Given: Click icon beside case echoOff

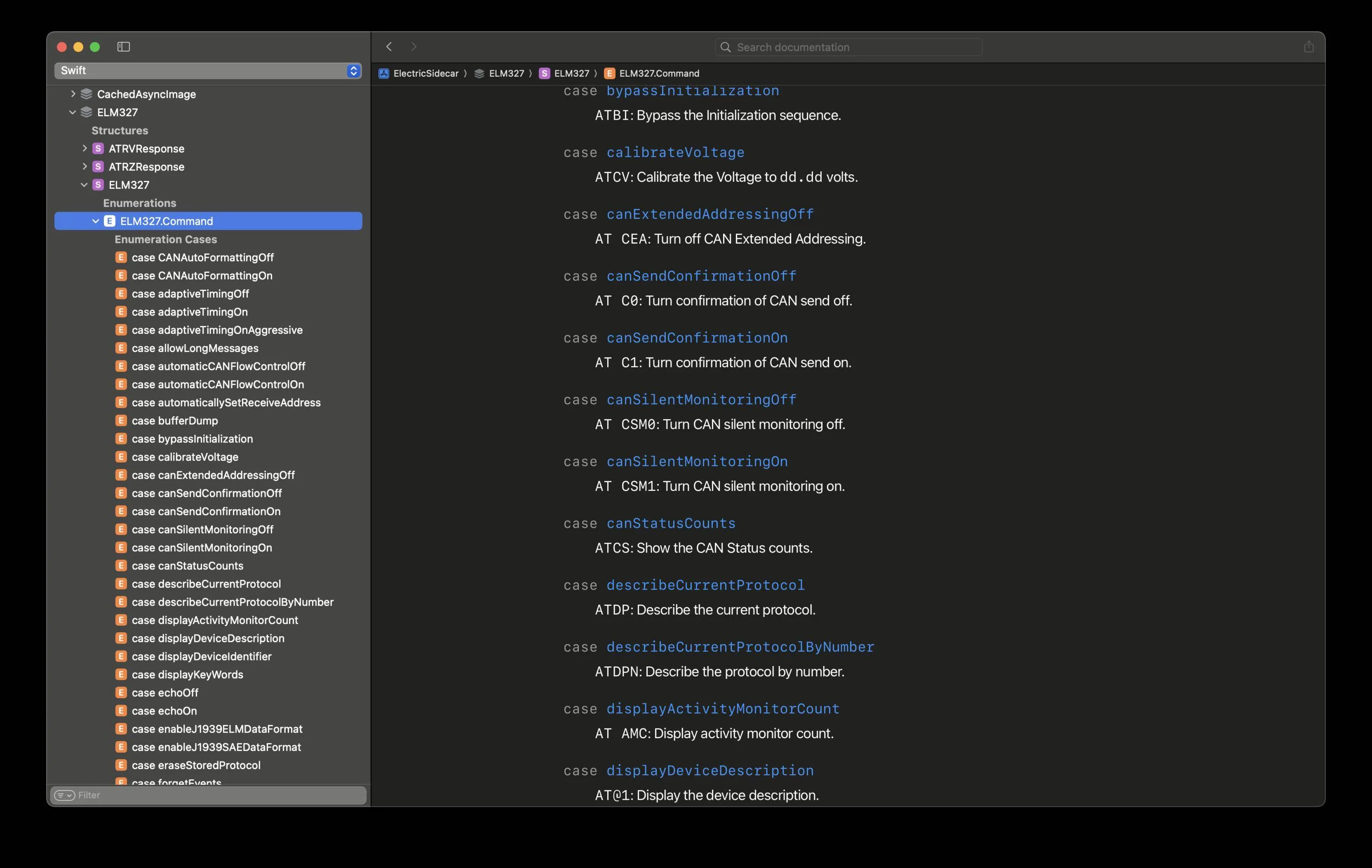Looking at the screenshot, I should [x=121, y=692].
